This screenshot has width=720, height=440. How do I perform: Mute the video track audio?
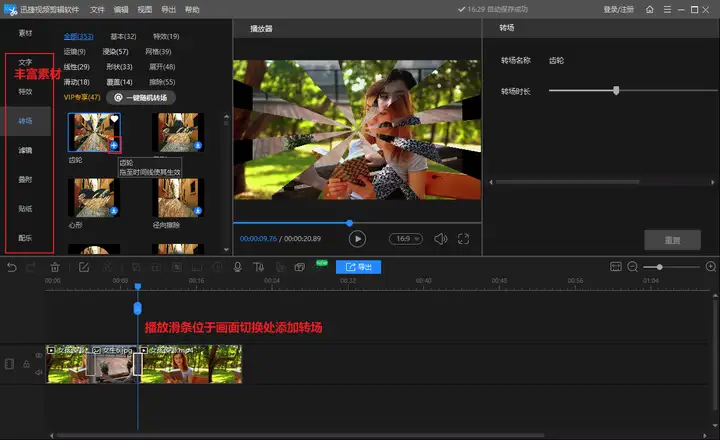[x=39, y=372]
